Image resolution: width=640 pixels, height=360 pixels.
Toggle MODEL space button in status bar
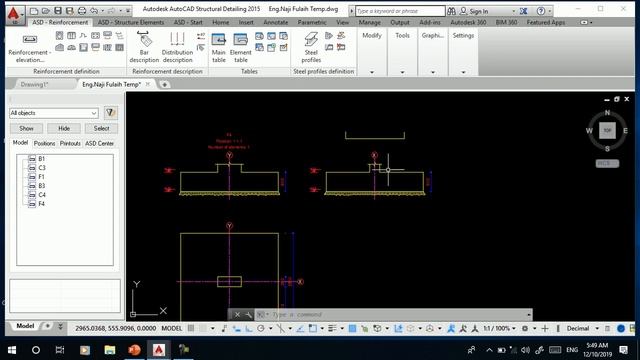pyautogui.click(x=171, y=328)
